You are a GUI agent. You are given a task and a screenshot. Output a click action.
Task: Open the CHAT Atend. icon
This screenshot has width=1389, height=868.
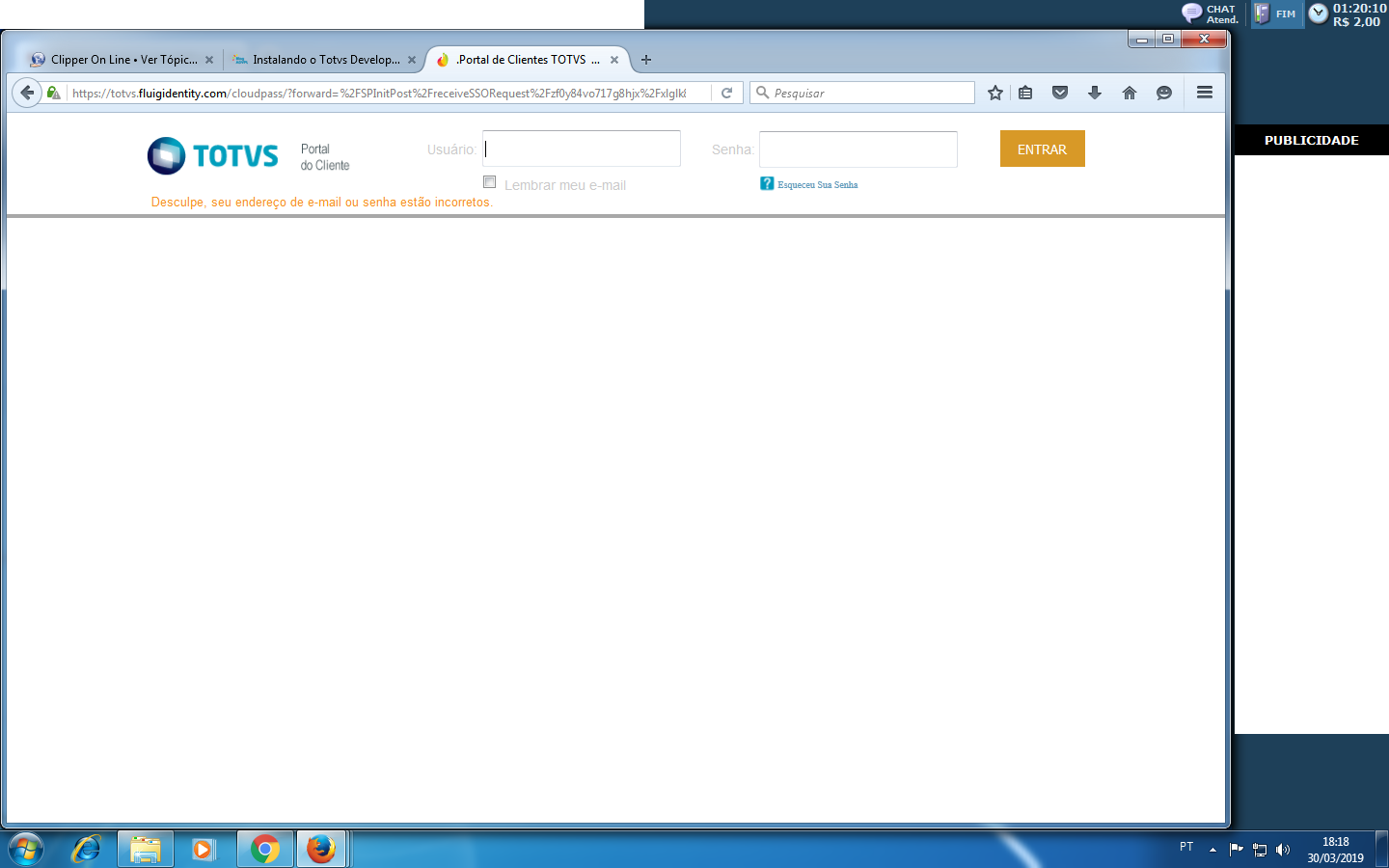coord(1211,14)
